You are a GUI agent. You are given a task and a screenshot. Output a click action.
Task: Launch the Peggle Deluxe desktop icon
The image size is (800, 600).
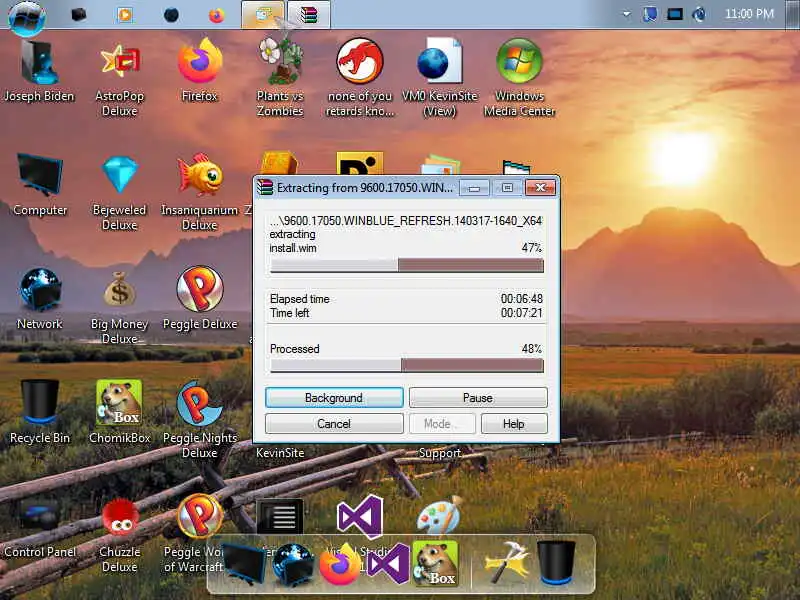click(199, 299)
